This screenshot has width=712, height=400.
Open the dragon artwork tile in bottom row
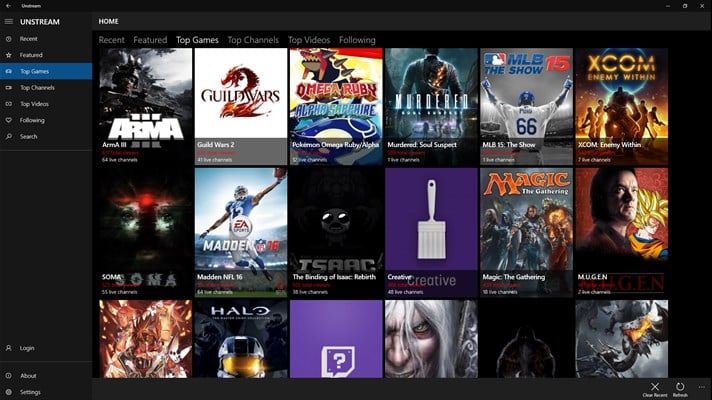(x=622, y=339)
